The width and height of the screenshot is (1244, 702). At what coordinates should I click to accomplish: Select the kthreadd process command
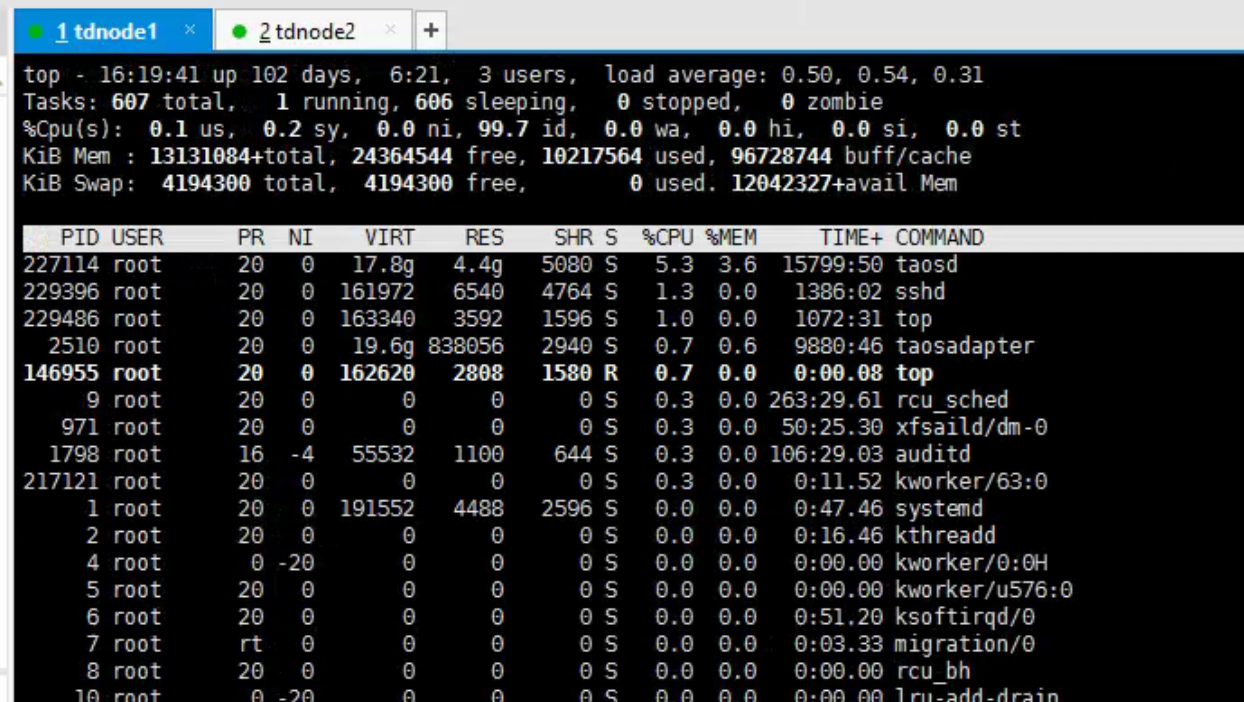[x=945, y=535]
